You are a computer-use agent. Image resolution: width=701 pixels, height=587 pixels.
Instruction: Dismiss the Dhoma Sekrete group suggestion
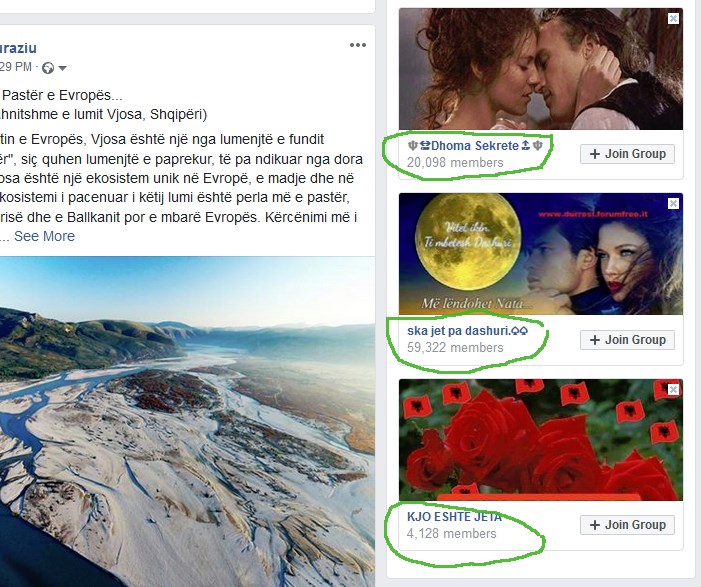673,18
